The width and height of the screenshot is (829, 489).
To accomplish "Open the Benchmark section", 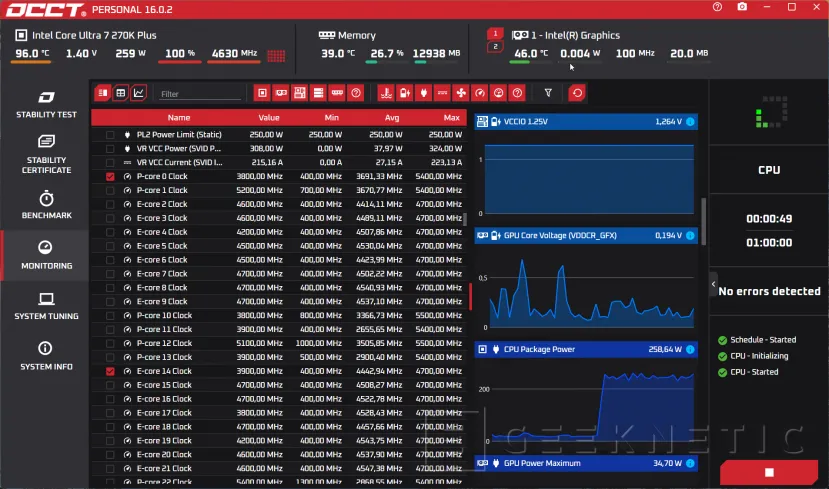I will [x=46, y=203].
